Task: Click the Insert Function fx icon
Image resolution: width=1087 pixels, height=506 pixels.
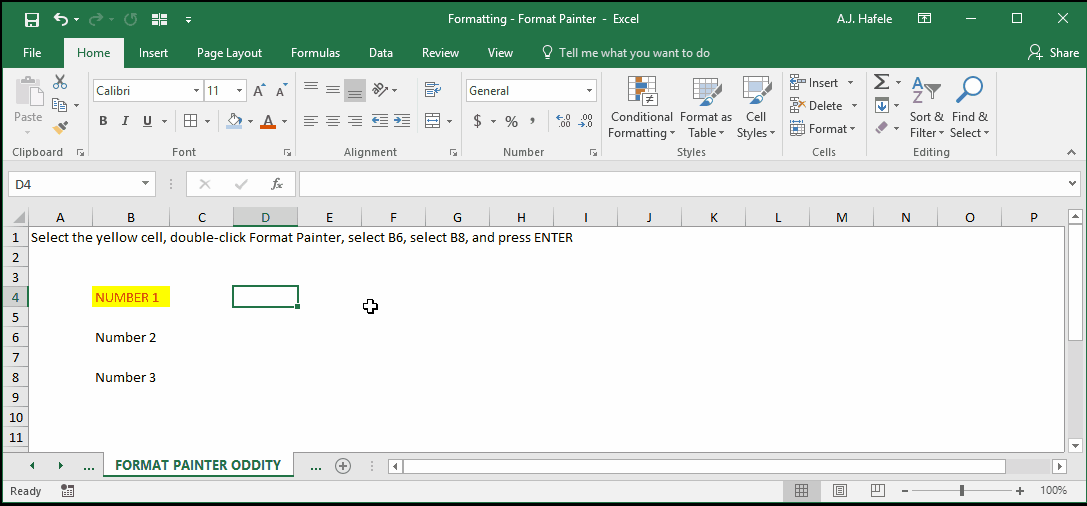Action: coord(277,184)
